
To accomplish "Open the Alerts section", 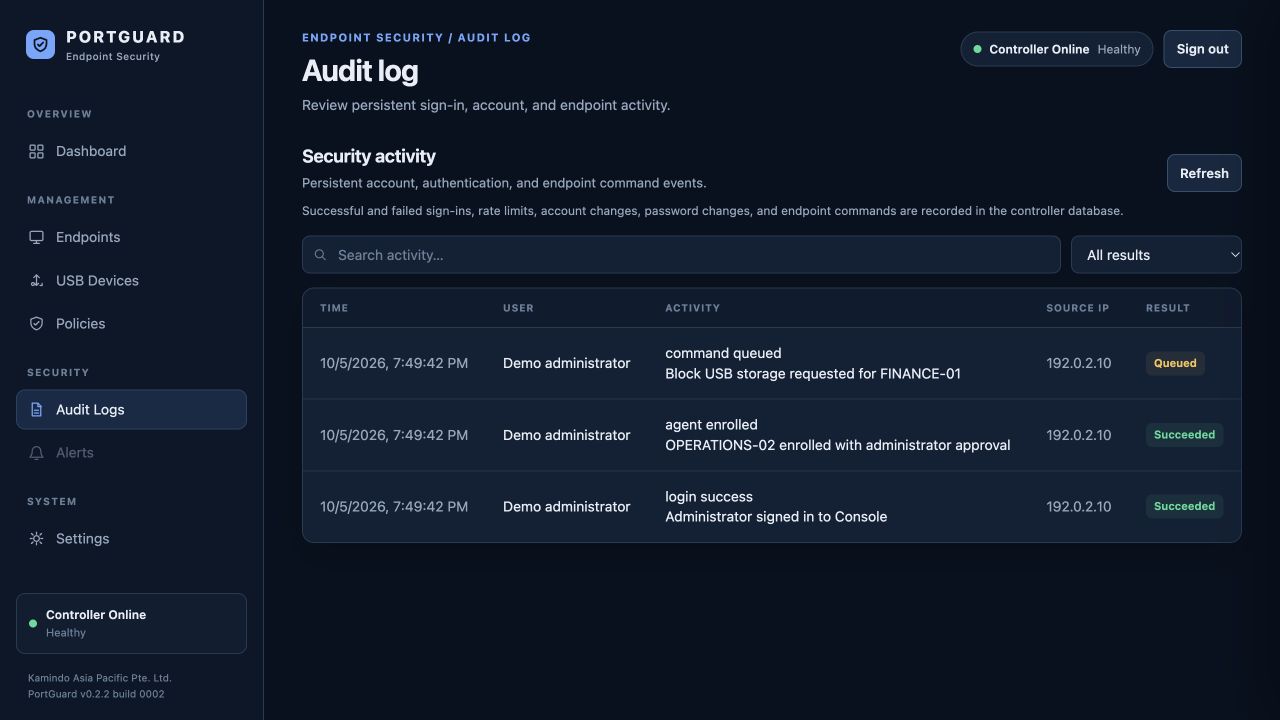I will click(x=131, y=452).
